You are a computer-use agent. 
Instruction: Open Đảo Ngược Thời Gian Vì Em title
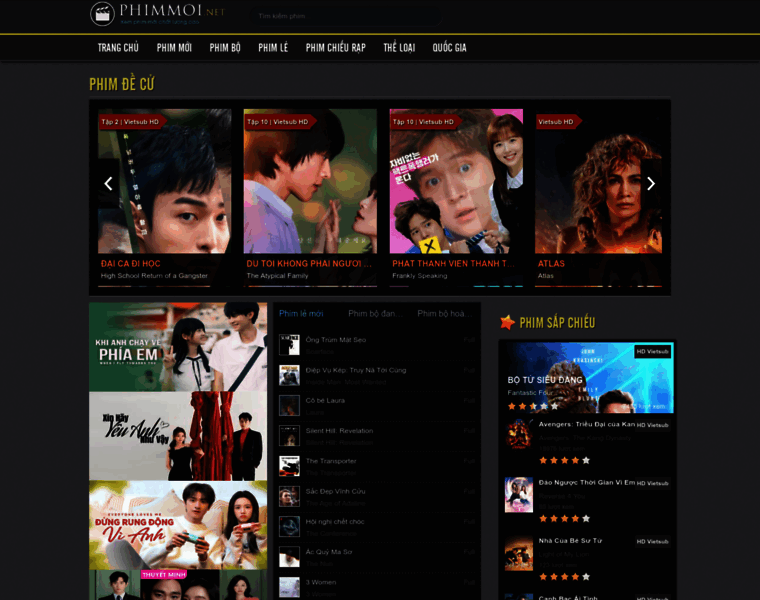pos(586,482)
